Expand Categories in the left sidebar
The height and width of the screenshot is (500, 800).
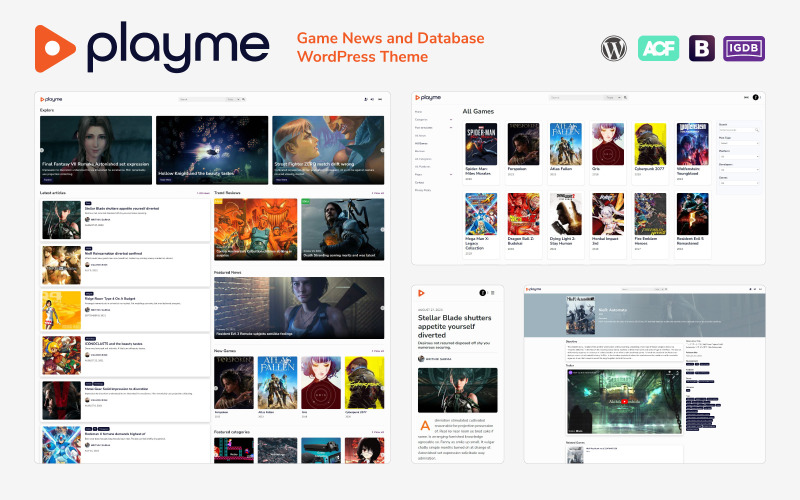[451, 119]
